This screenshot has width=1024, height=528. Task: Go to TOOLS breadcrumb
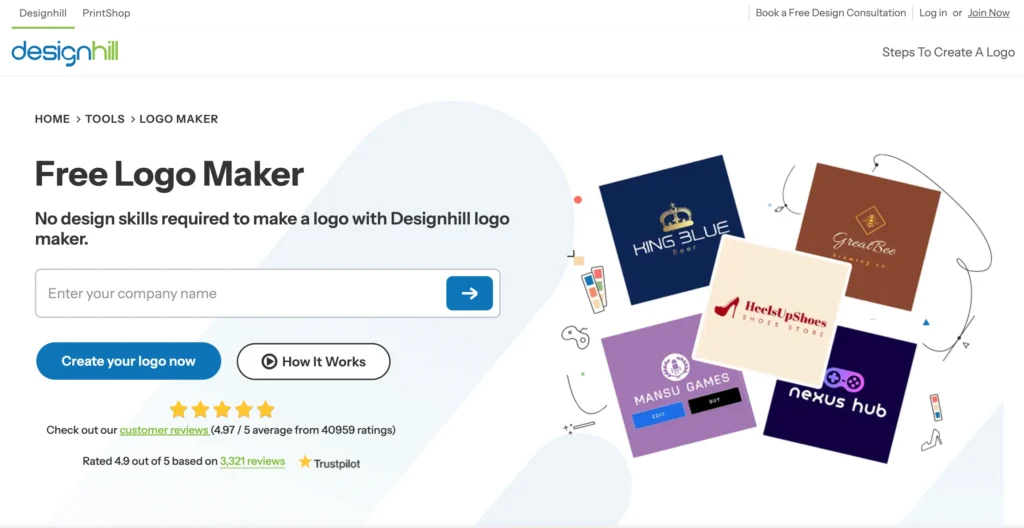(104, 119)
